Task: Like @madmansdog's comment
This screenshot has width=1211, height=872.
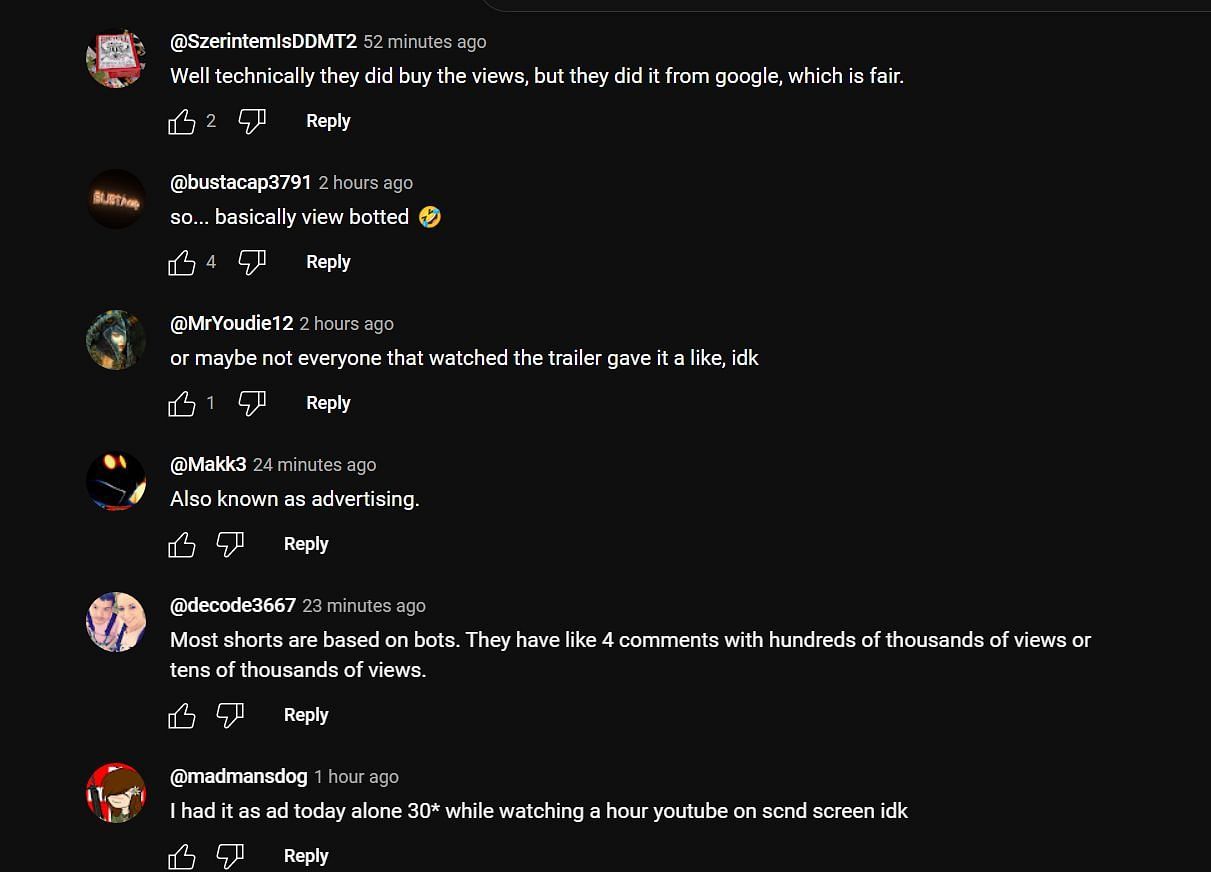Action: pyautogui.click(x=182, y=857)
